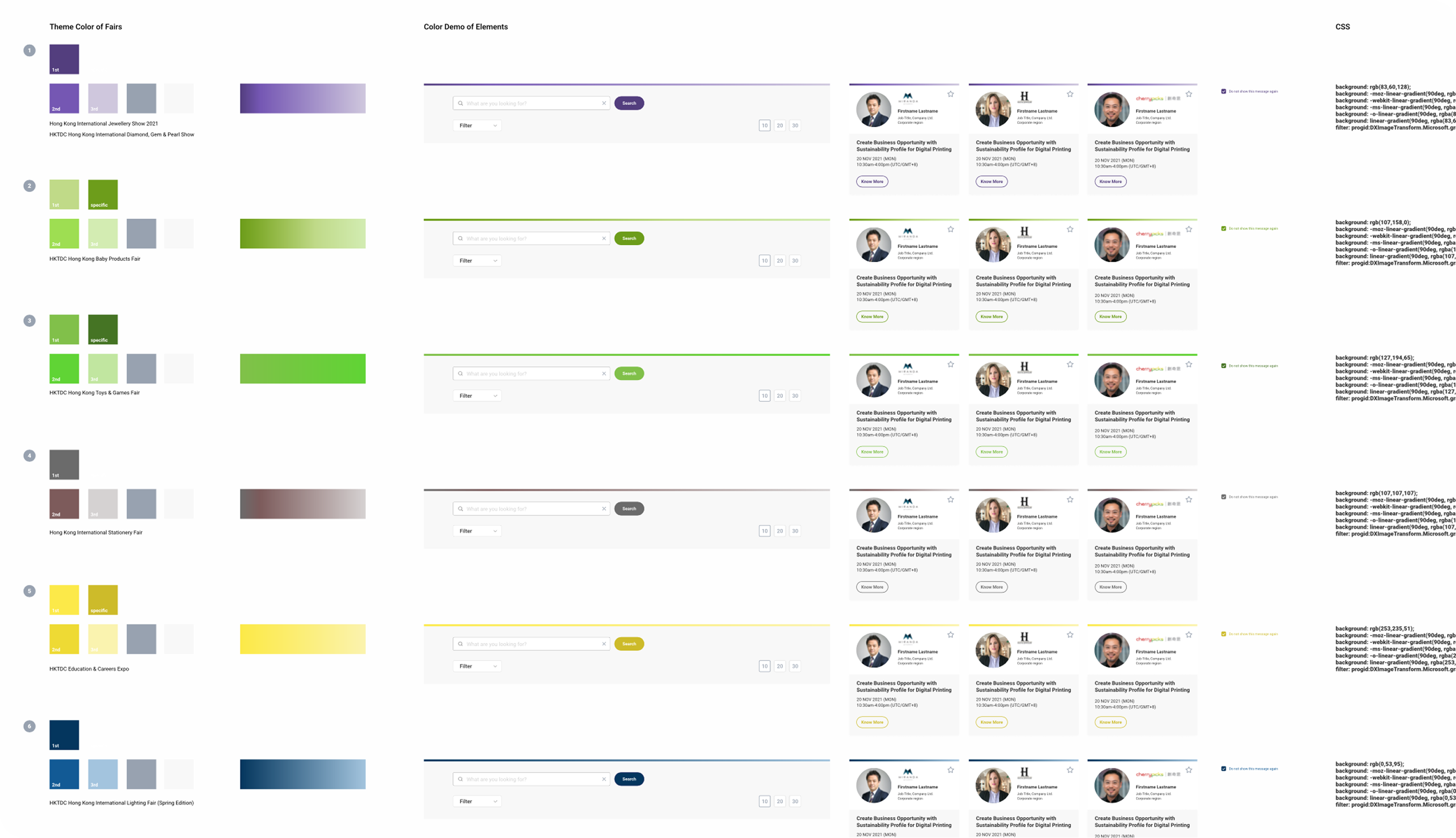Toggle the purple "Do not show this message again" checkbox
Image resolution: width=1456 pixels, height=838 pixels.
[x=1224, y=92]
